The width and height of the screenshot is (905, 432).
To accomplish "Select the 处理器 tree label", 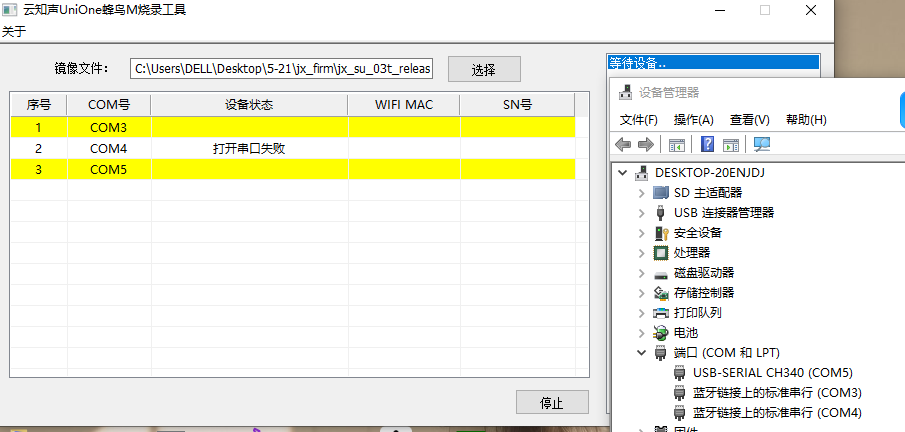I will (x=692, y=253).
